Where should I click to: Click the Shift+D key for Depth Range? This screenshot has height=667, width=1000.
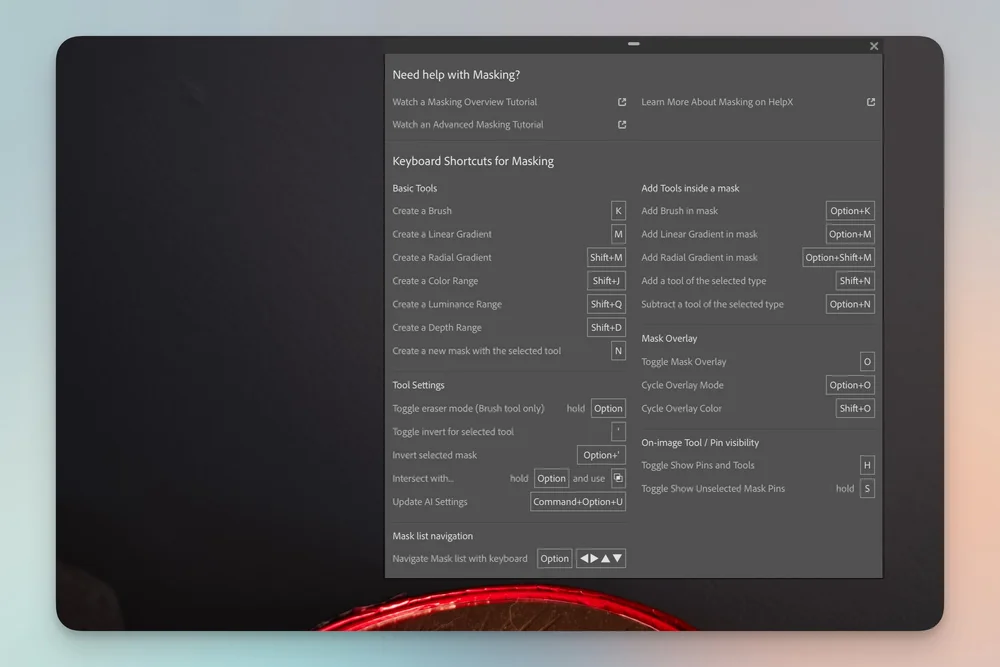click(x=606, y=328)
